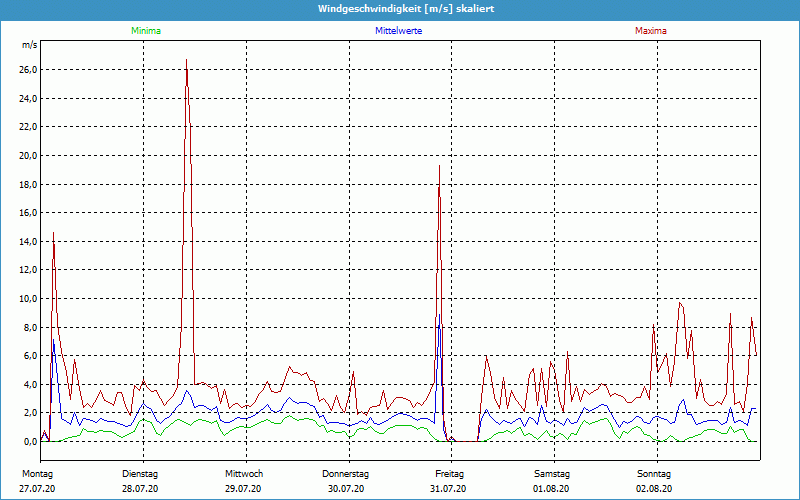Viewport: 800px width, 500px height.
Task: Click the Montag day label
Action: pos(37,474)
